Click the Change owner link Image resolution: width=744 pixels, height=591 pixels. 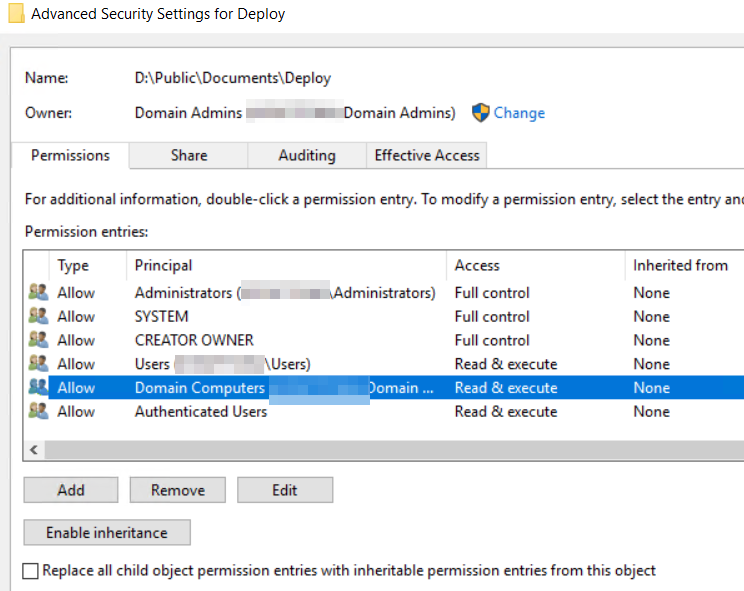[519, 113]
